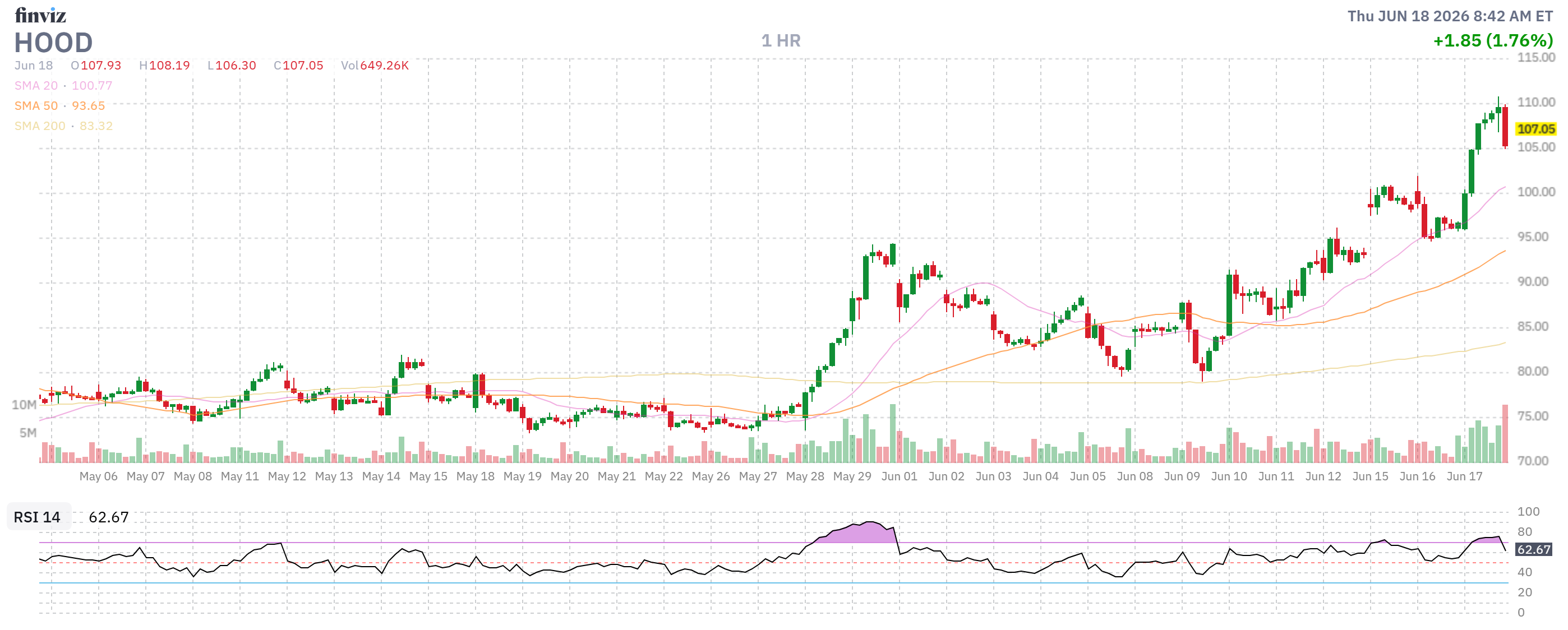Image resolution: width=1568 pixels, height=630 pixels.
Task: Click the tall red volume bar at far right
Action: click(1505, 434)
